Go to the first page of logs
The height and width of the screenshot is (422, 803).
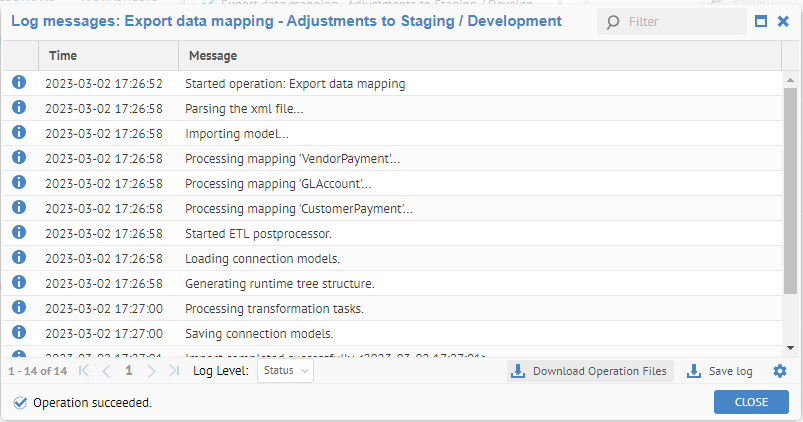pyautogui.click(x=83, y=371)
